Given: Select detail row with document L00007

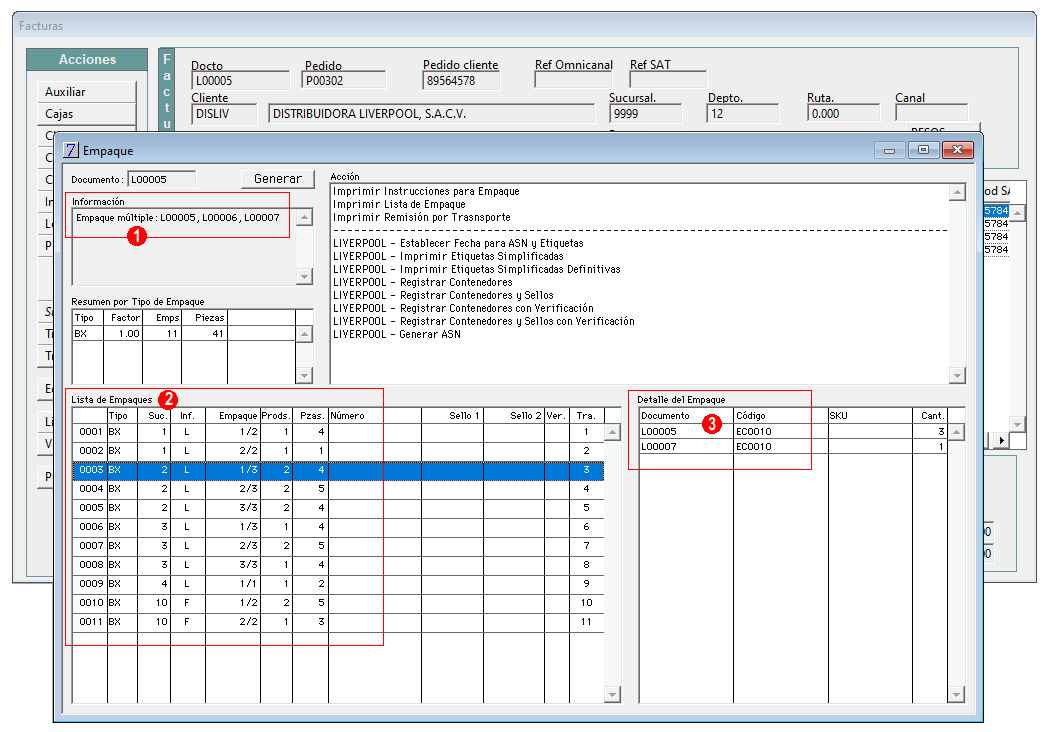Looking at the screenshot, I should (x=793, y=446).
